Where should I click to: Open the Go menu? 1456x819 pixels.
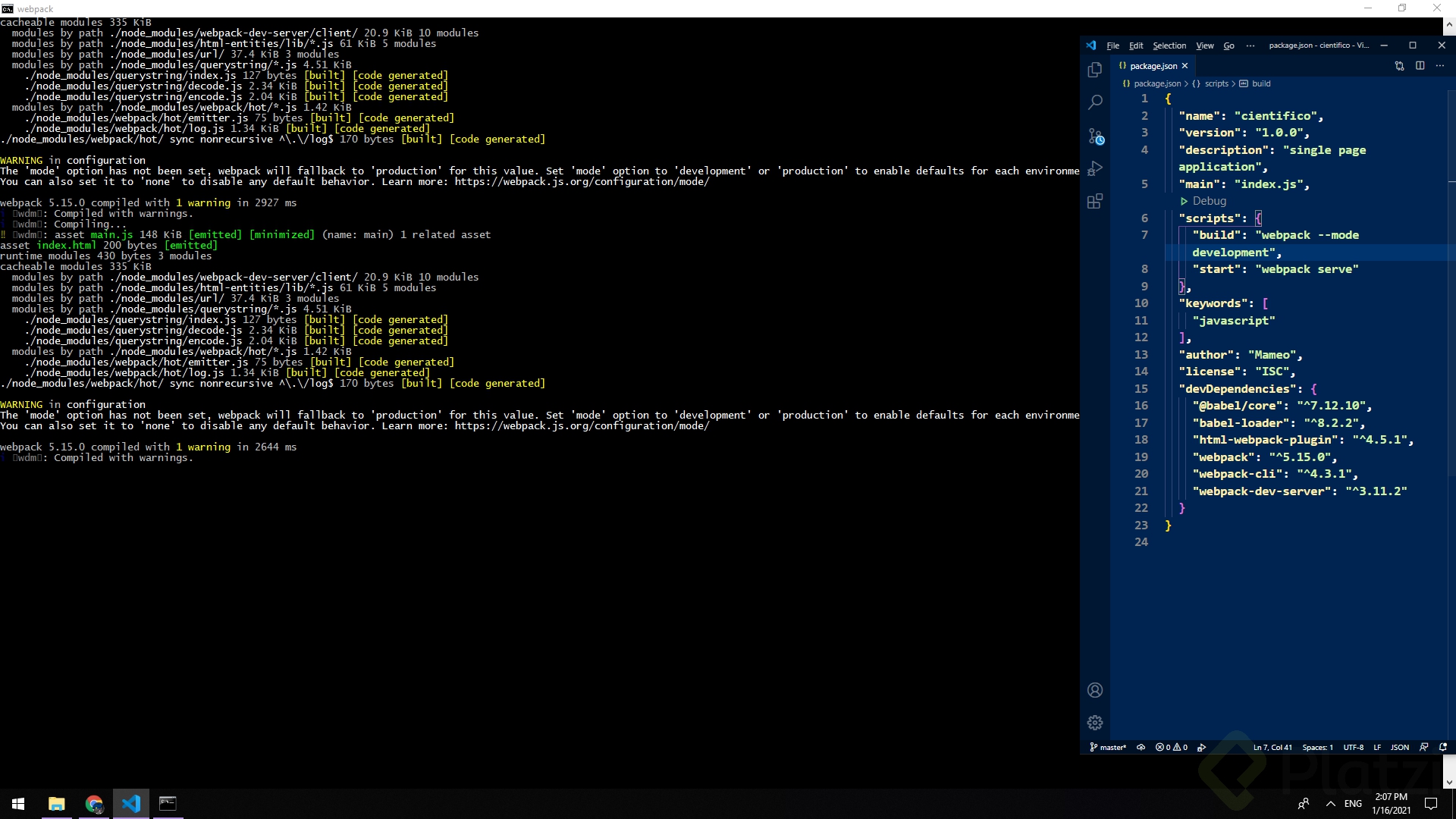(x=1227, y=45)
